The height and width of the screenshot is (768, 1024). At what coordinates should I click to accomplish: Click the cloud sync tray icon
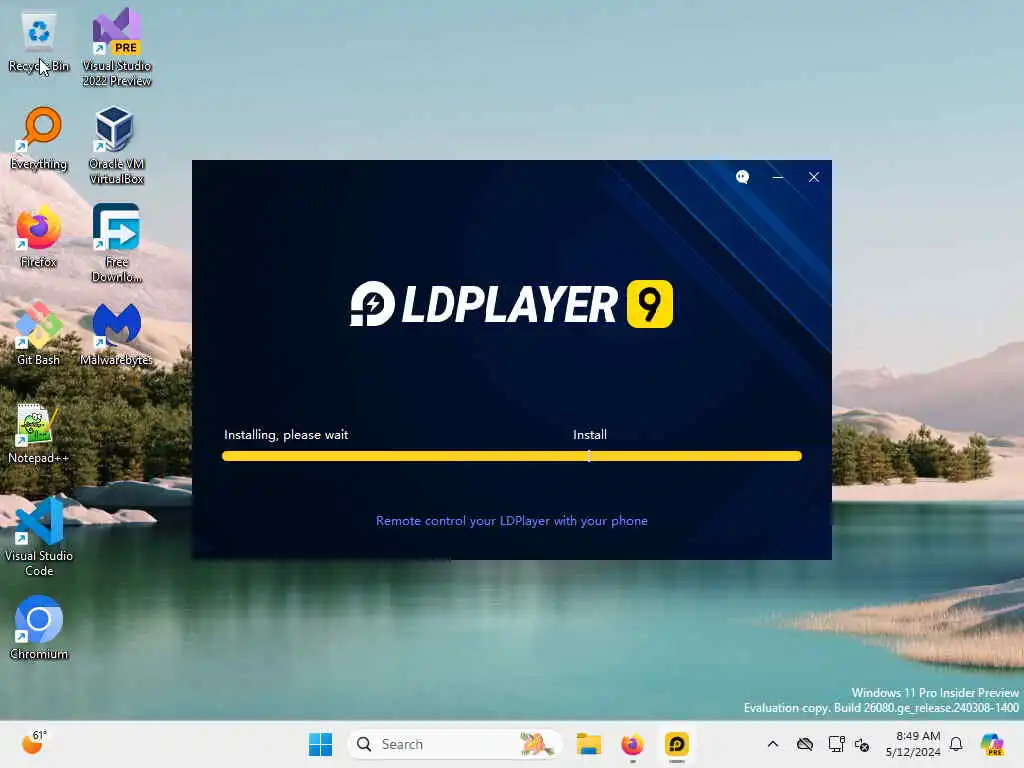(x=805, y=744)
